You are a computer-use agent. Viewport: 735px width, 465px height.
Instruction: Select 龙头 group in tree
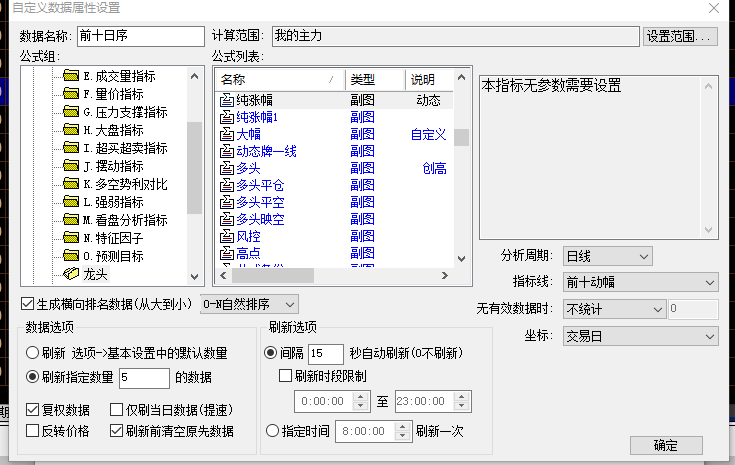95,274
